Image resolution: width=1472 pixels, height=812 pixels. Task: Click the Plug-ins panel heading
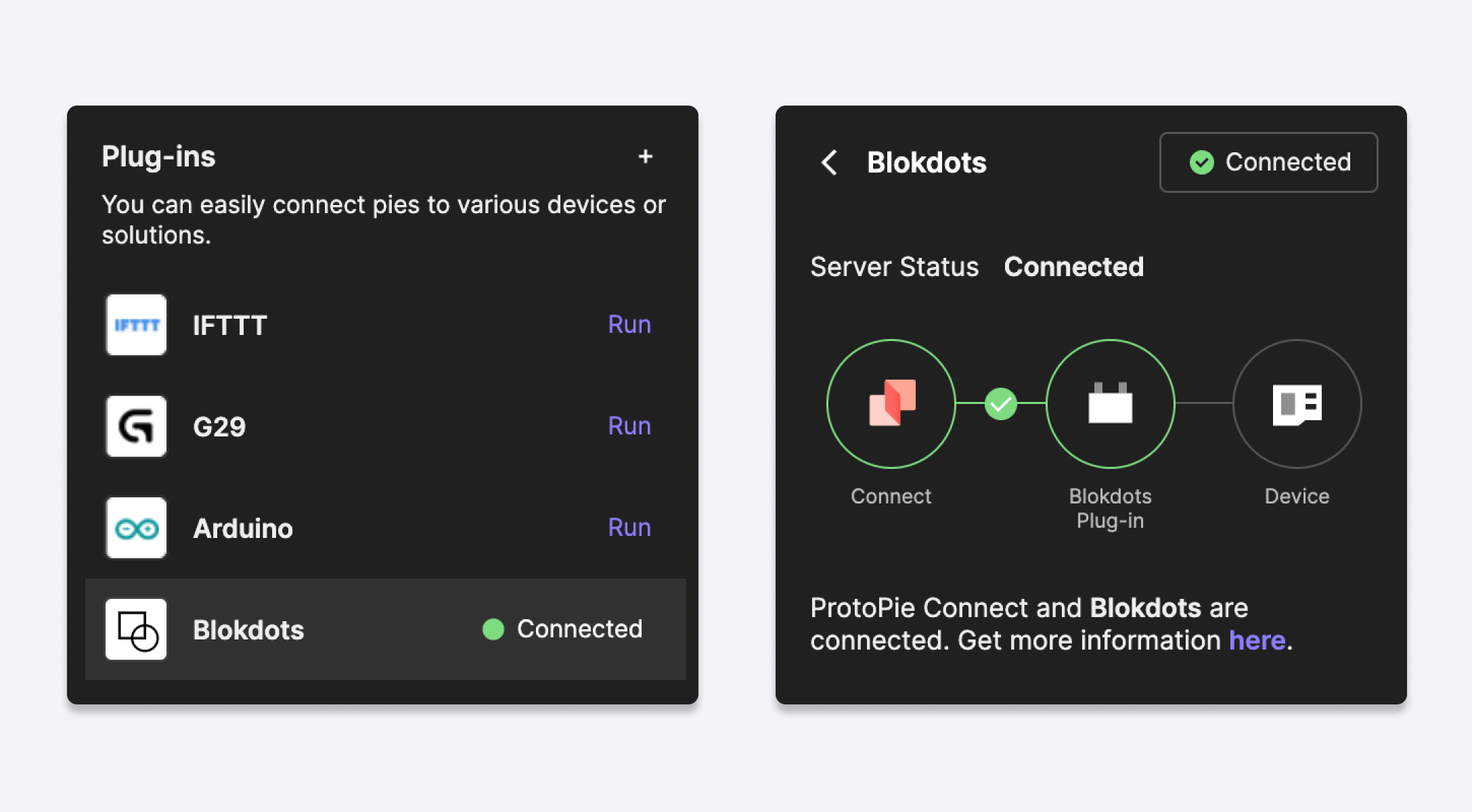158,157
